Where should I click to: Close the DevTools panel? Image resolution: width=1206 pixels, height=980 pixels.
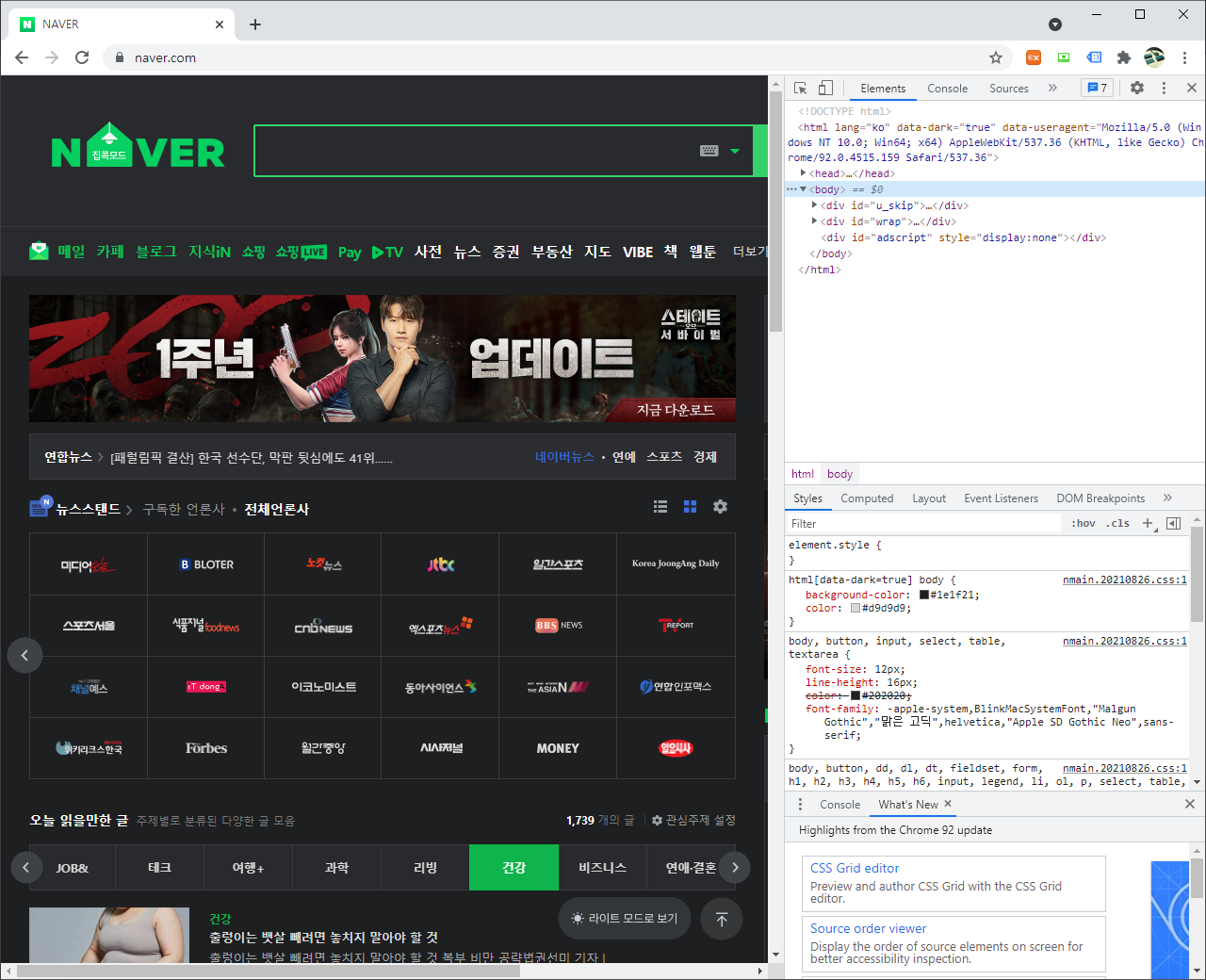1191,88
